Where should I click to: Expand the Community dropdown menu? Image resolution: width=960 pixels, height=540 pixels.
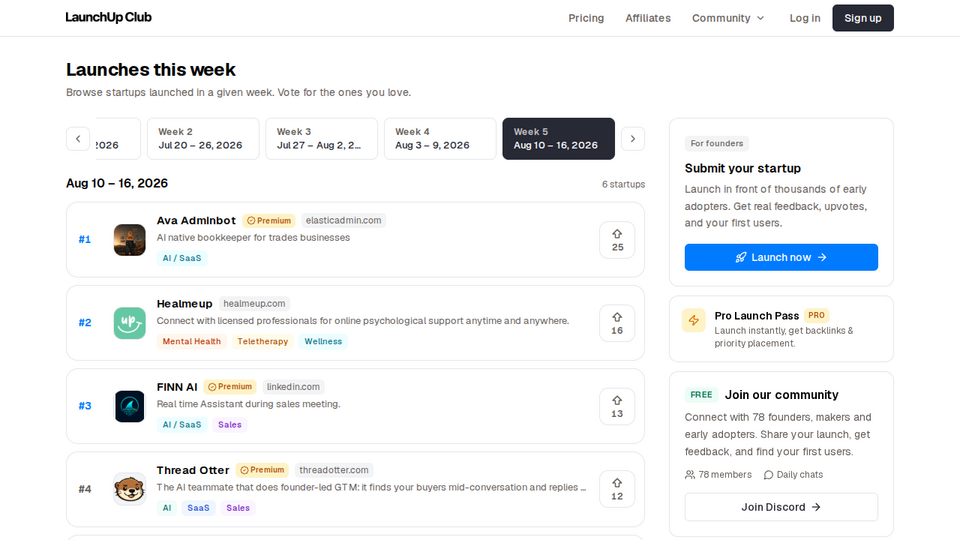tap(728, 18)
